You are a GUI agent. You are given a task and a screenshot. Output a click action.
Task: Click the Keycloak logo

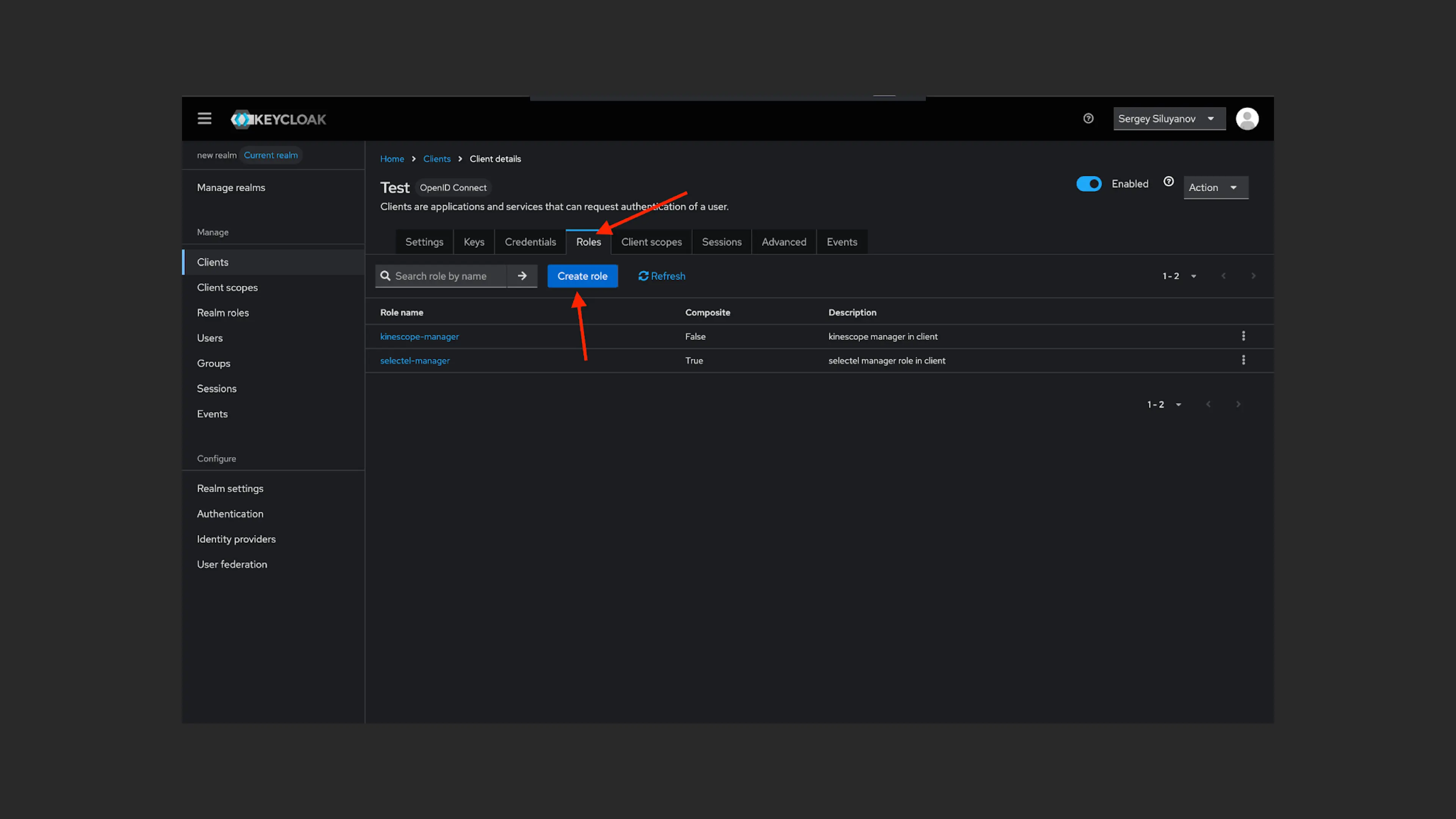[x=278, y=119]
